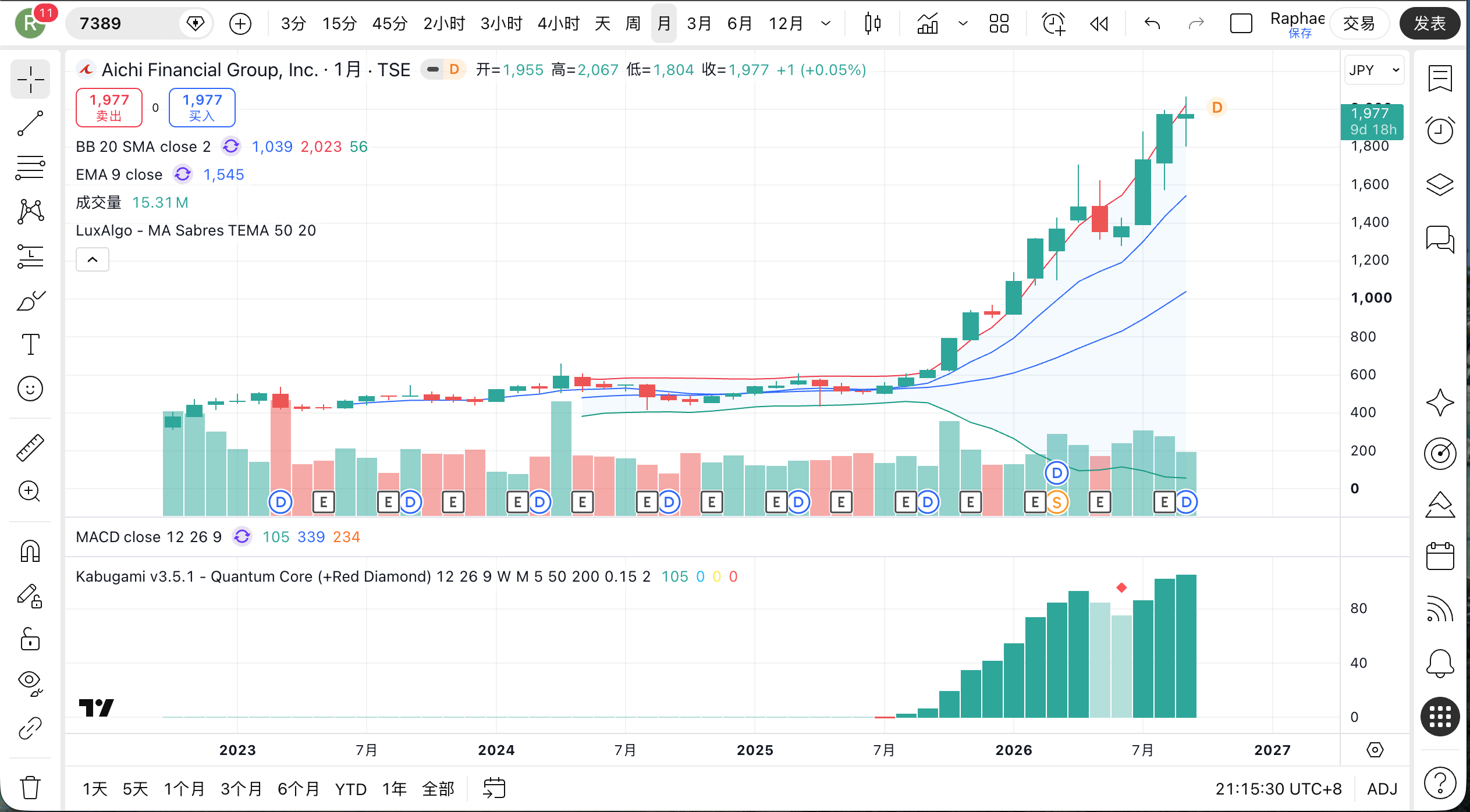Image resolution: width=1470 pixels, height=812 pixels.
Task: Toggle magnet mode for drawings
Action: (30, 551)
